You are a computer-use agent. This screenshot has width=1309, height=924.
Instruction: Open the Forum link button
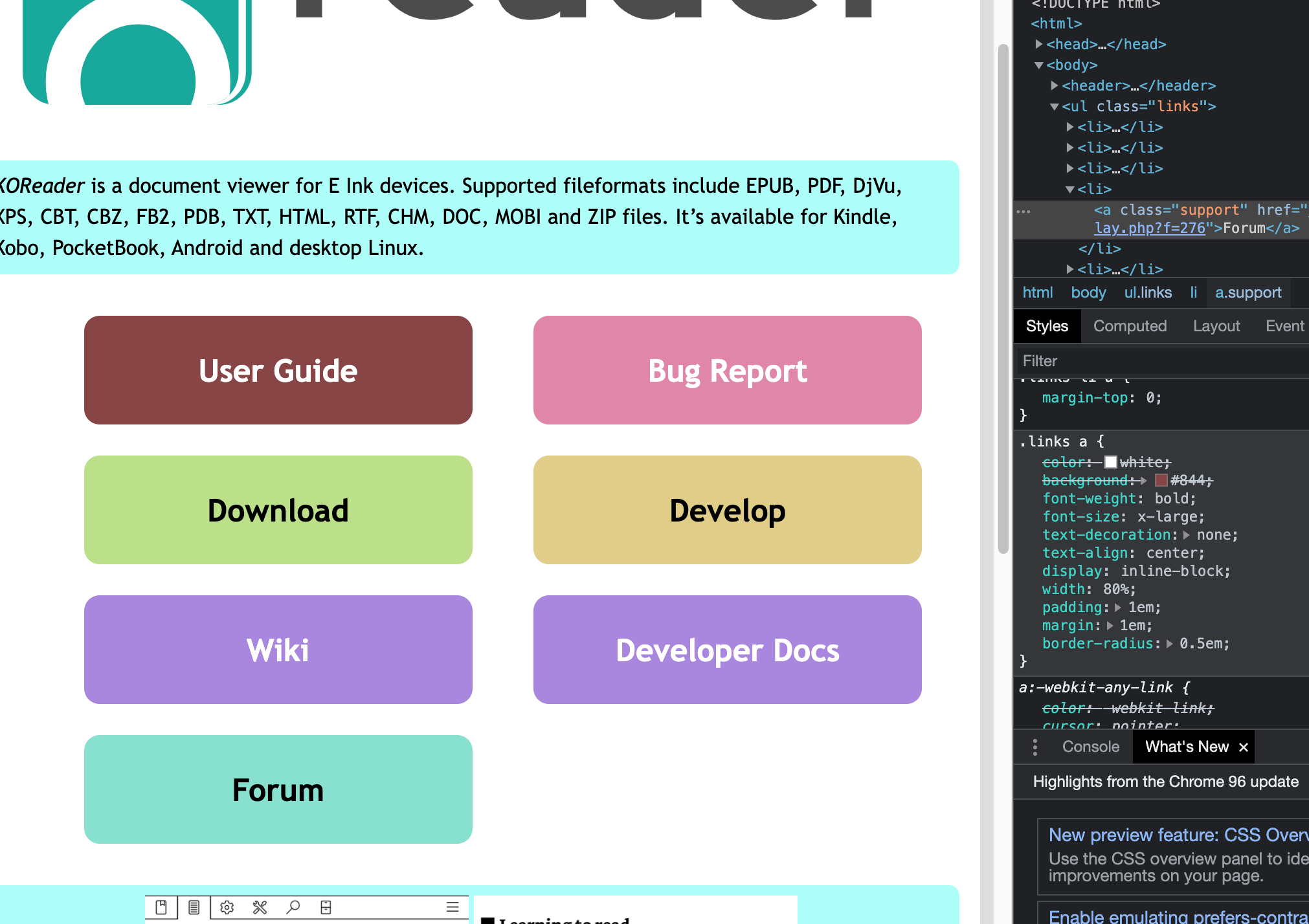pyautogui.click(x=278, y=789)
